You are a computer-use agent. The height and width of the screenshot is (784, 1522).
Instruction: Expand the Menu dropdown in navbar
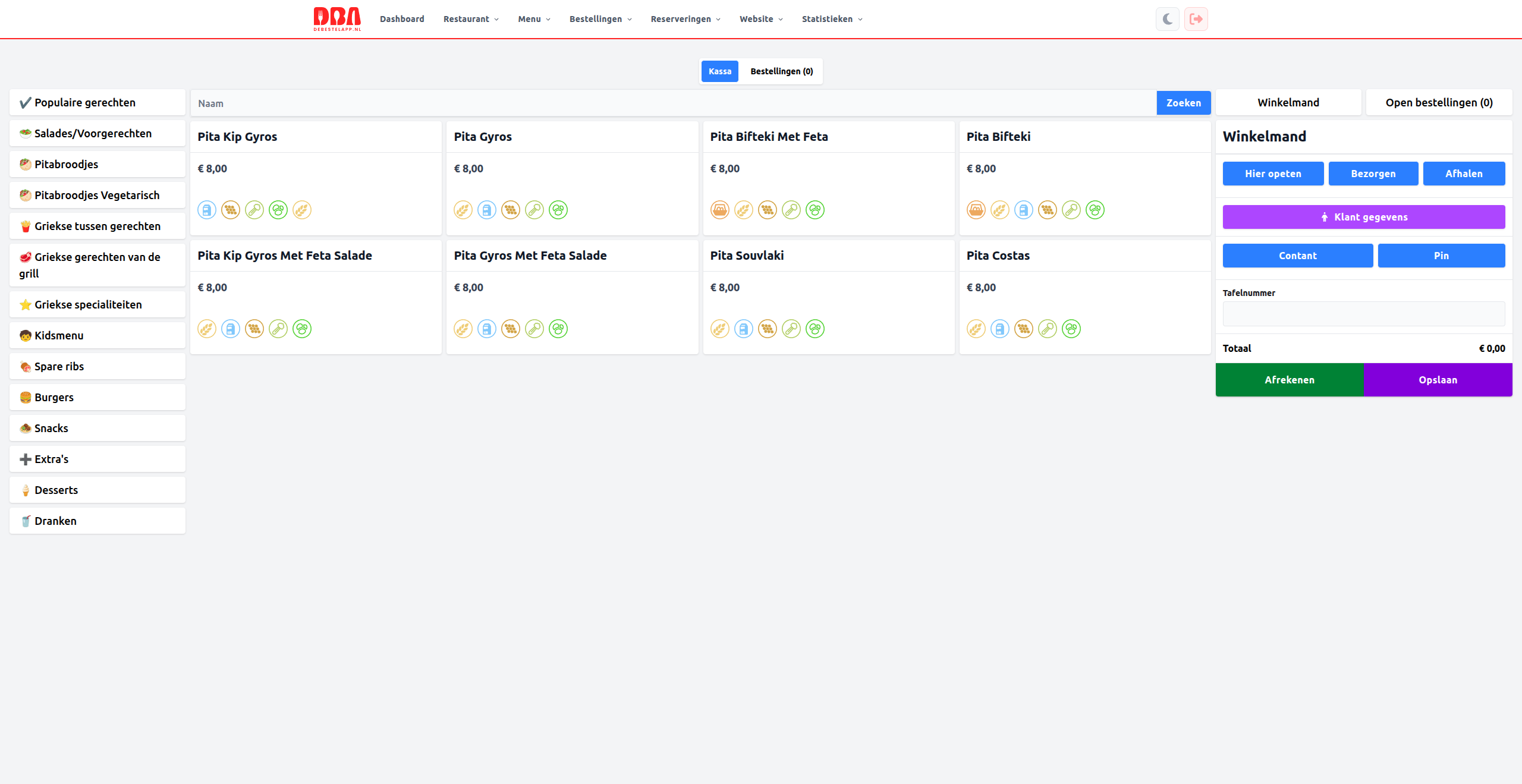tap(534, 19)
